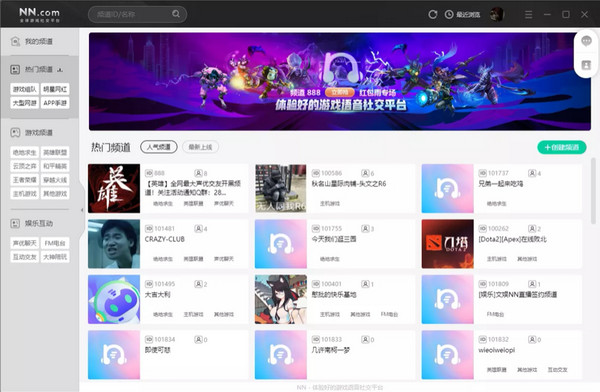Image resolution: width=600 pixels, height=392 pixels.
Task: Click 互动交友 tag on channel 101832
Action: point(558,370)
